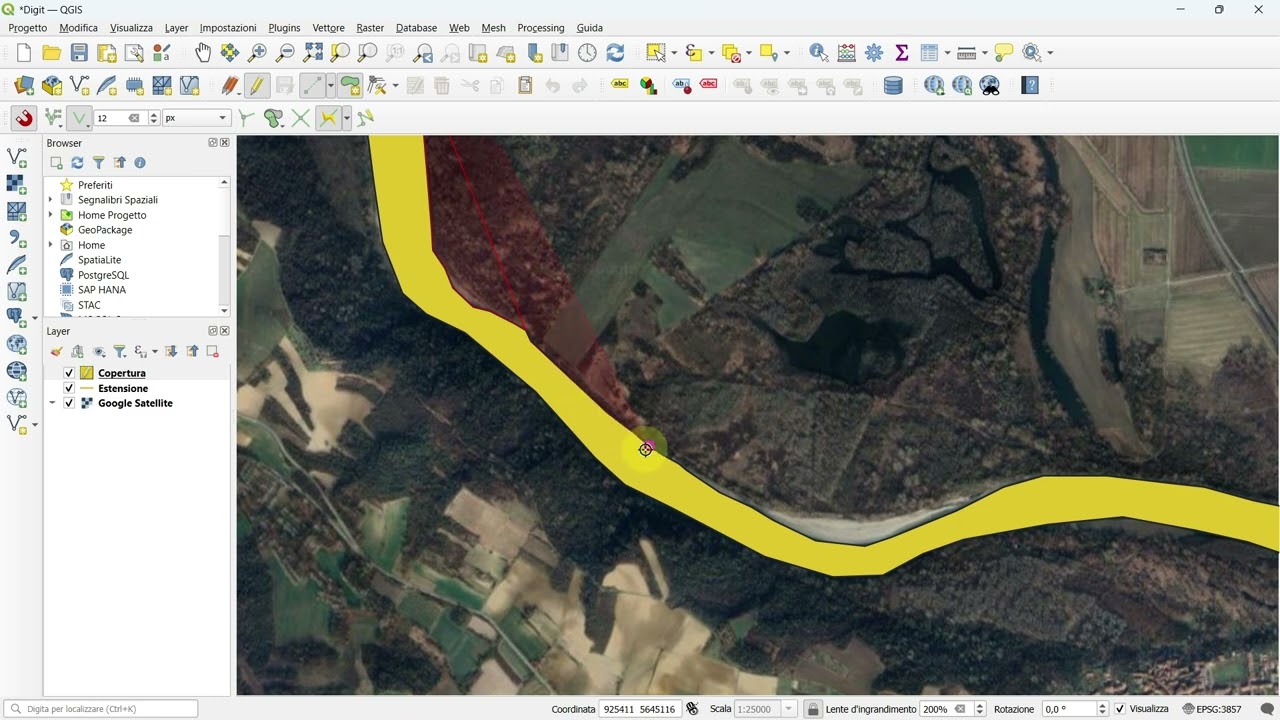
Task: Open the Progetto menu
Action: (28, 28)
